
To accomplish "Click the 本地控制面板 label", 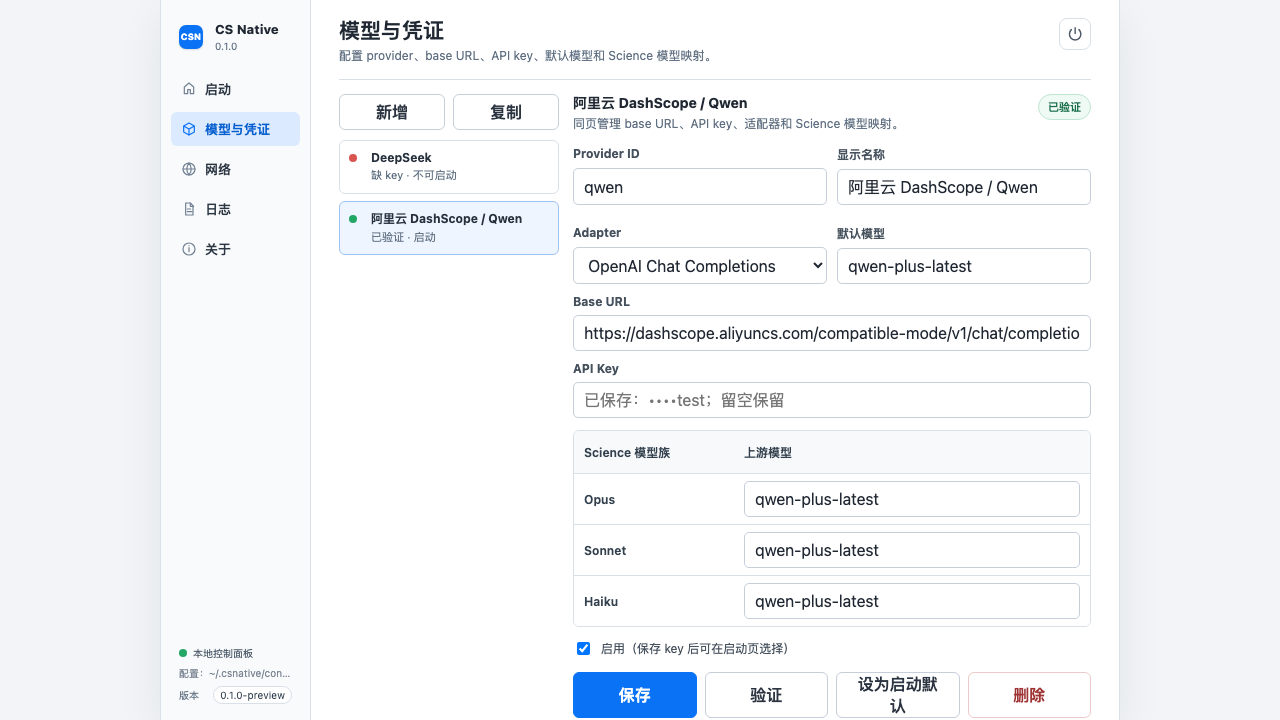I will [x=223, y=653].
